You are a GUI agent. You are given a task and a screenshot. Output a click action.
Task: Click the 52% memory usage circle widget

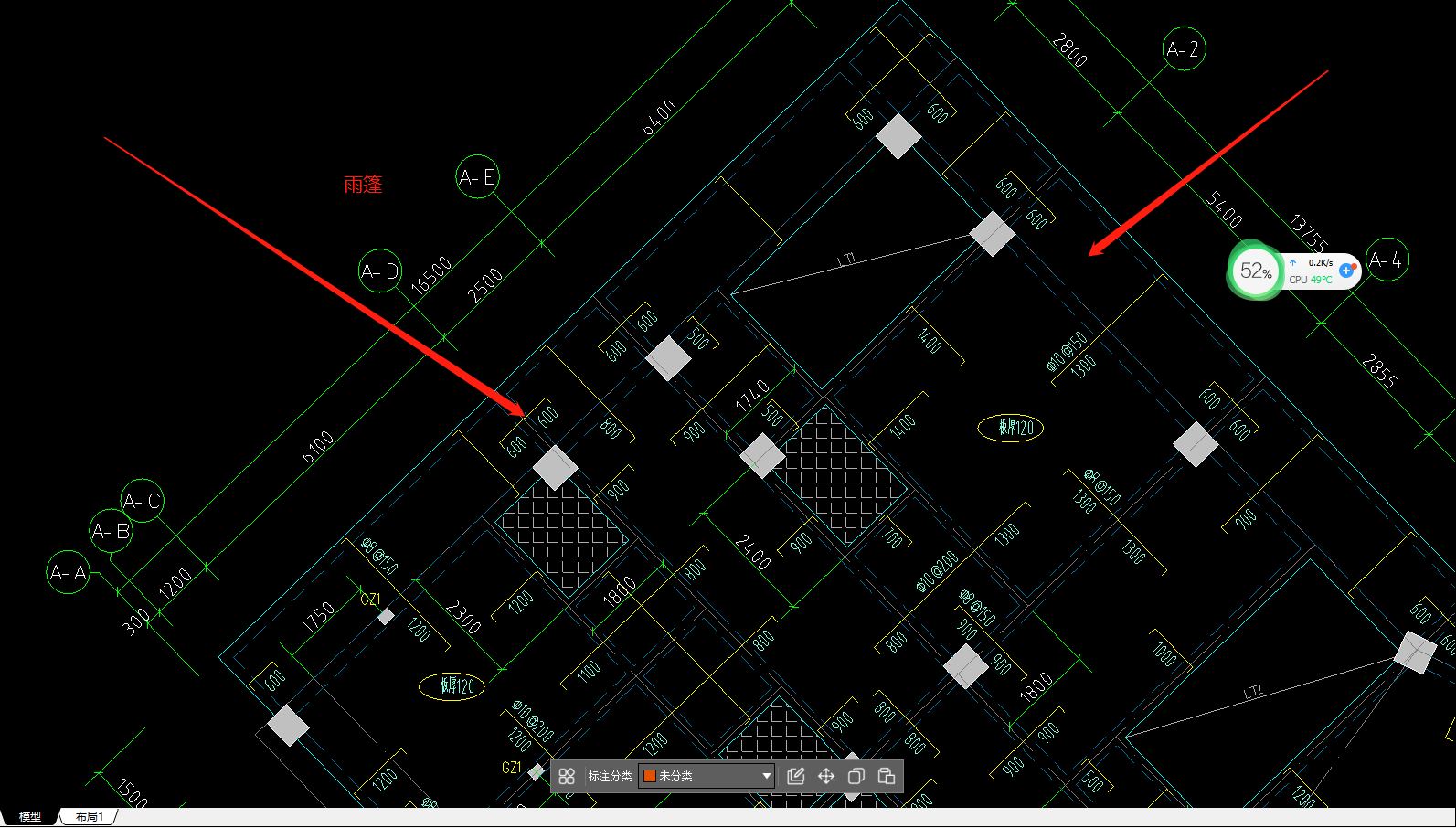(1255, 271)
